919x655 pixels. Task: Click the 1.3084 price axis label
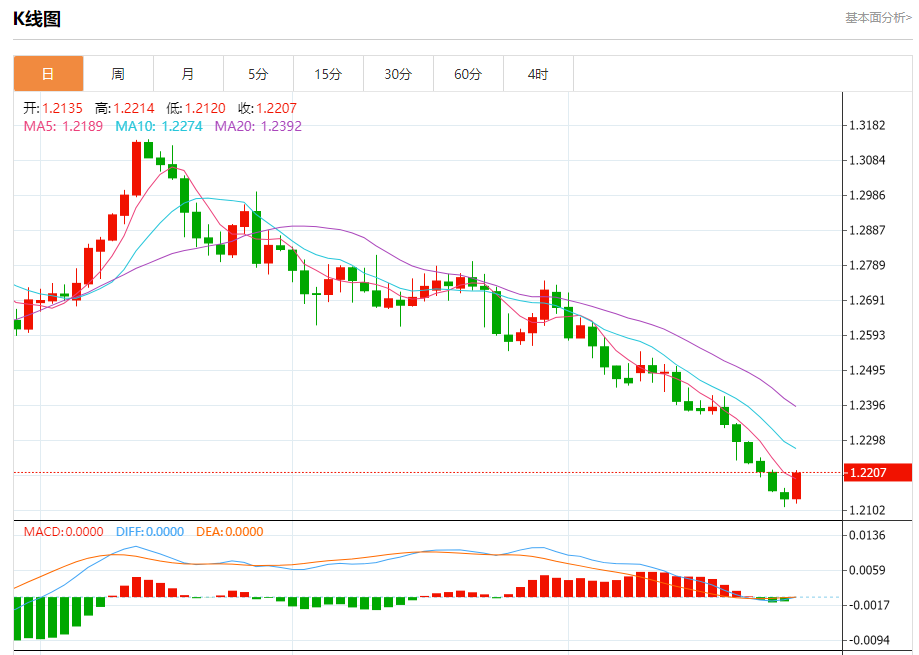[867, 161]
